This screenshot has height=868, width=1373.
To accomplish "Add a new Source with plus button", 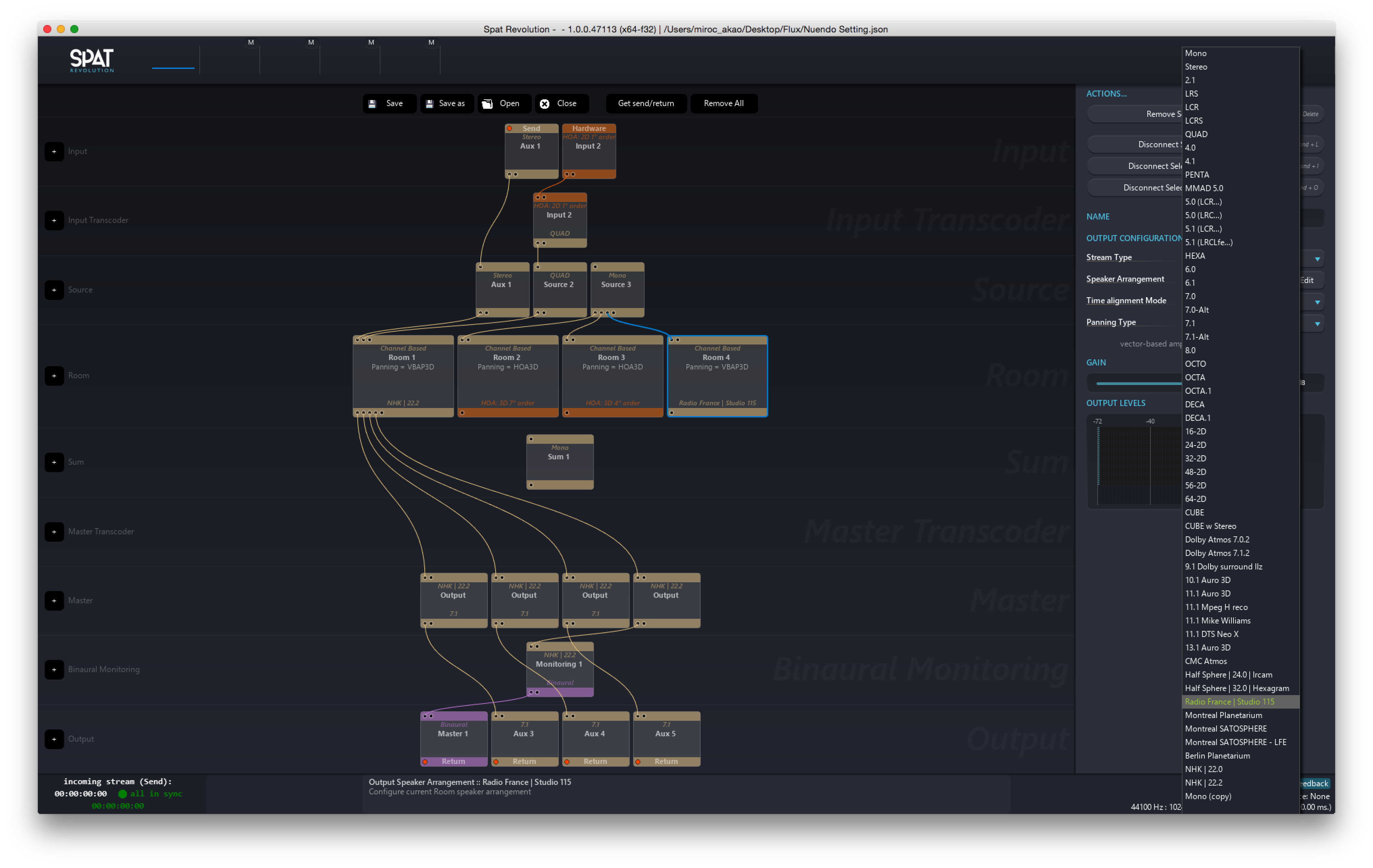I will pos(54,290).
